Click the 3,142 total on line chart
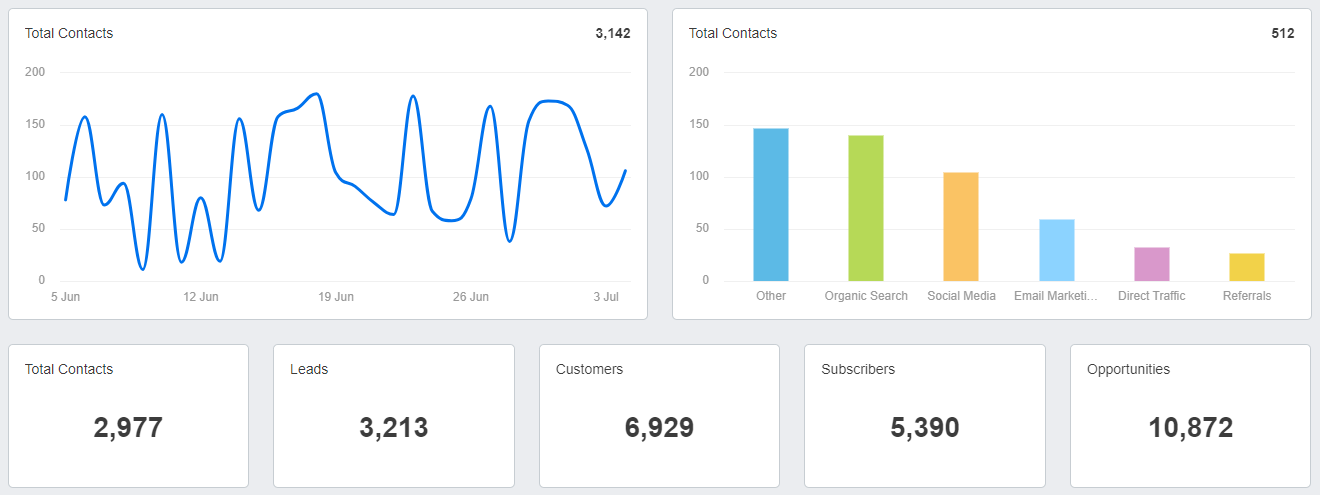The image size is (1320, 495). (612, 33)
